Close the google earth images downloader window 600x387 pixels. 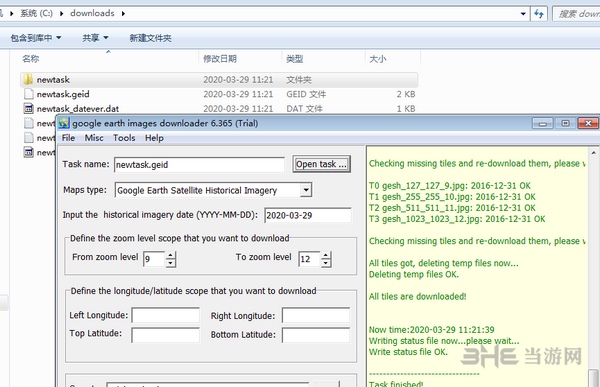pyautogui.click(x=588, y=123)
